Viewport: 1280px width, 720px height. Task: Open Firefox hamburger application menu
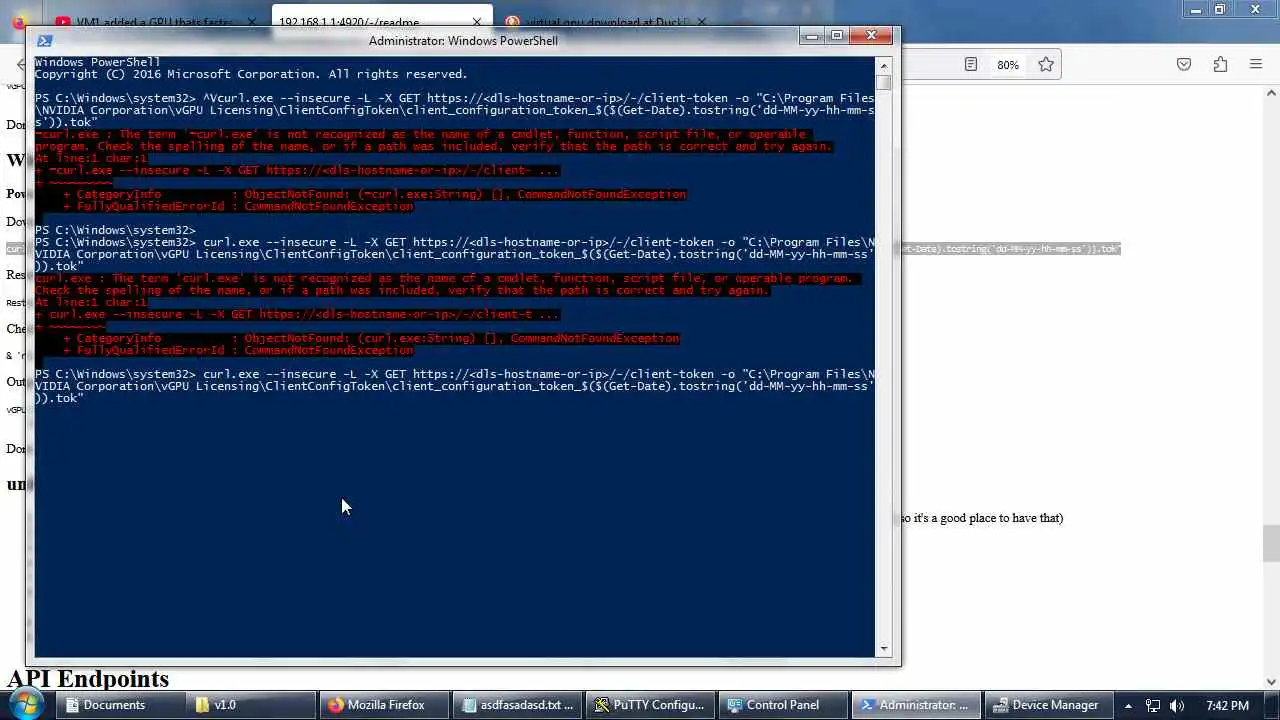coord(1256,65)
